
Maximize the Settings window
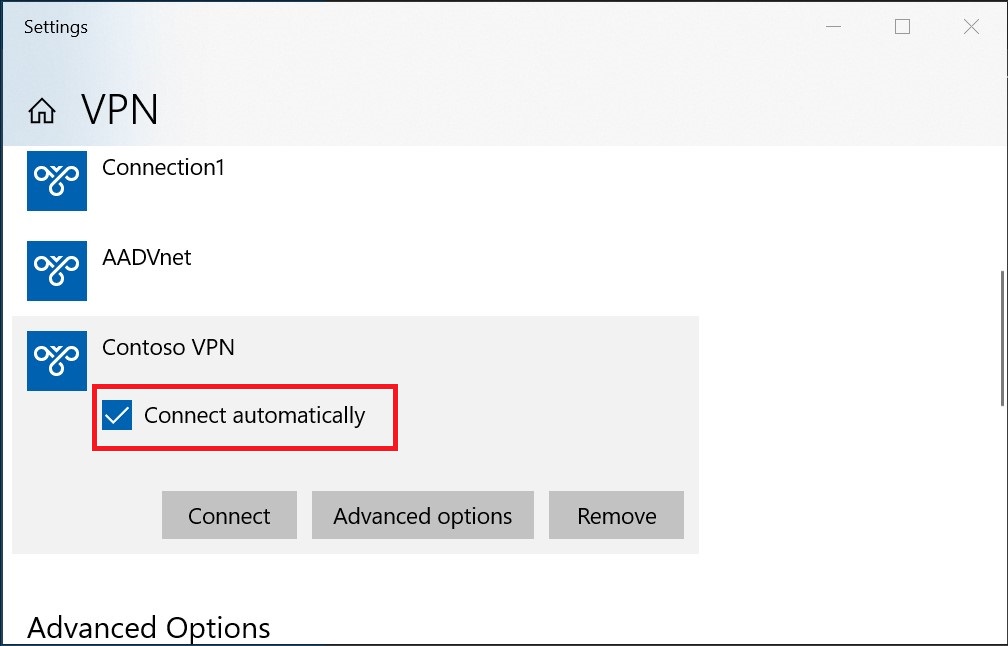pos(902,27)
